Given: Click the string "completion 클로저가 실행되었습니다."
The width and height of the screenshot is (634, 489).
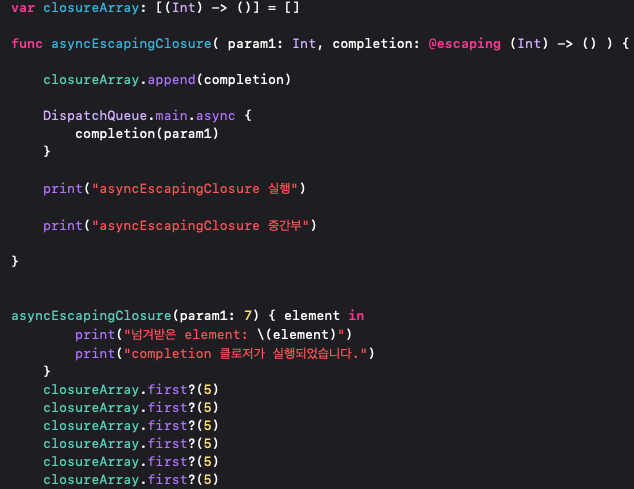Looking at the screenshot, I should point(245,354).
